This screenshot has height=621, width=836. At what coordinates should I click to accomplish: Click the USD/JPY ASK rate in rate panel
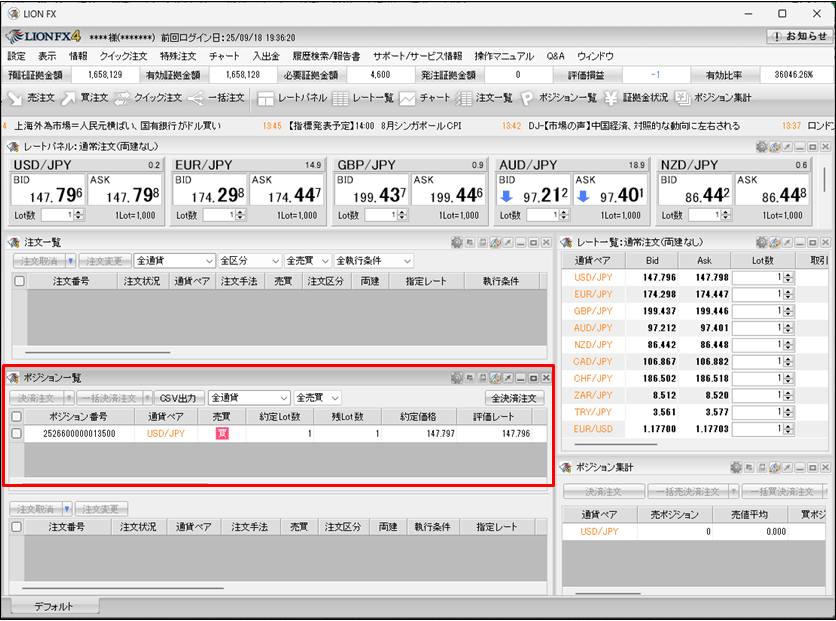coord(125,193)
